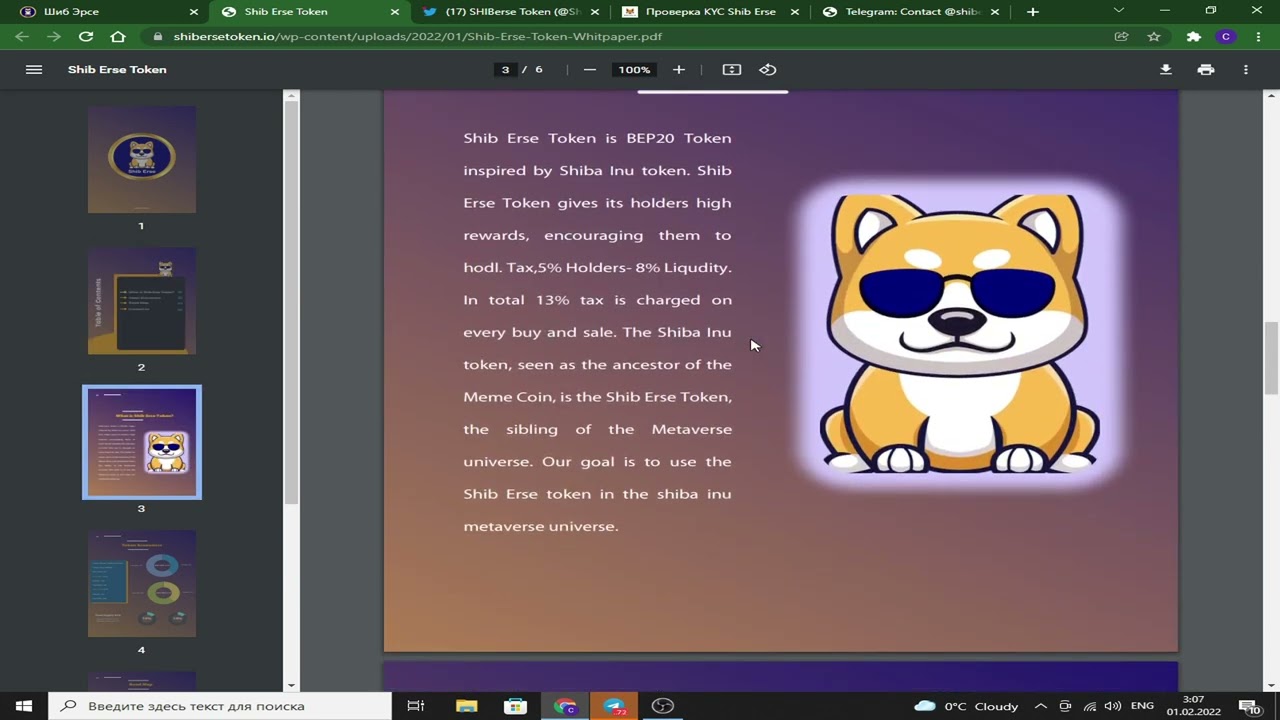Zoom out of the PDF with minus
1280x720 pixels.
coord(590,70)
